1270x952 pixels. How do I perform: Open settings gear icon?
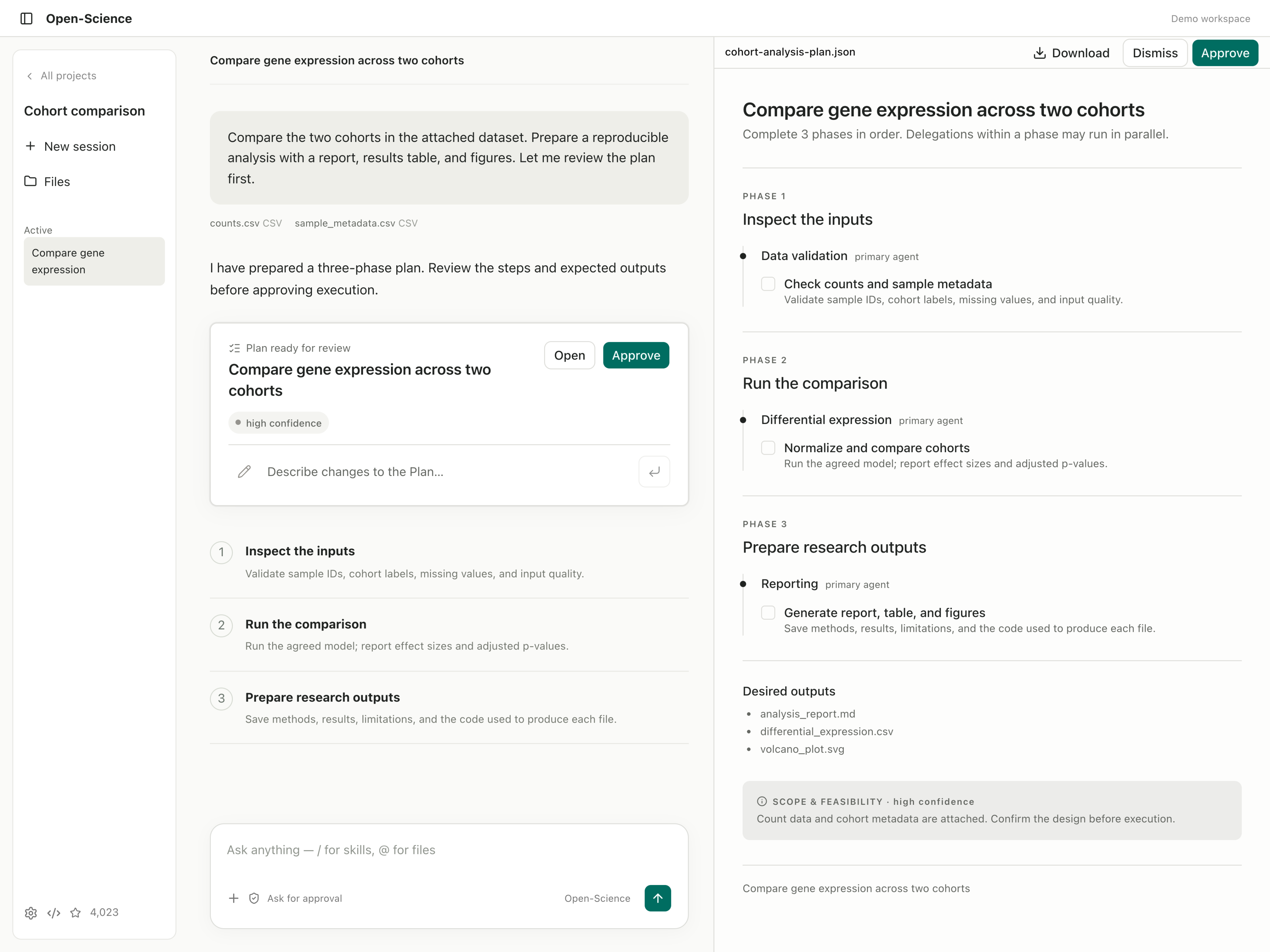coord(31,913)
